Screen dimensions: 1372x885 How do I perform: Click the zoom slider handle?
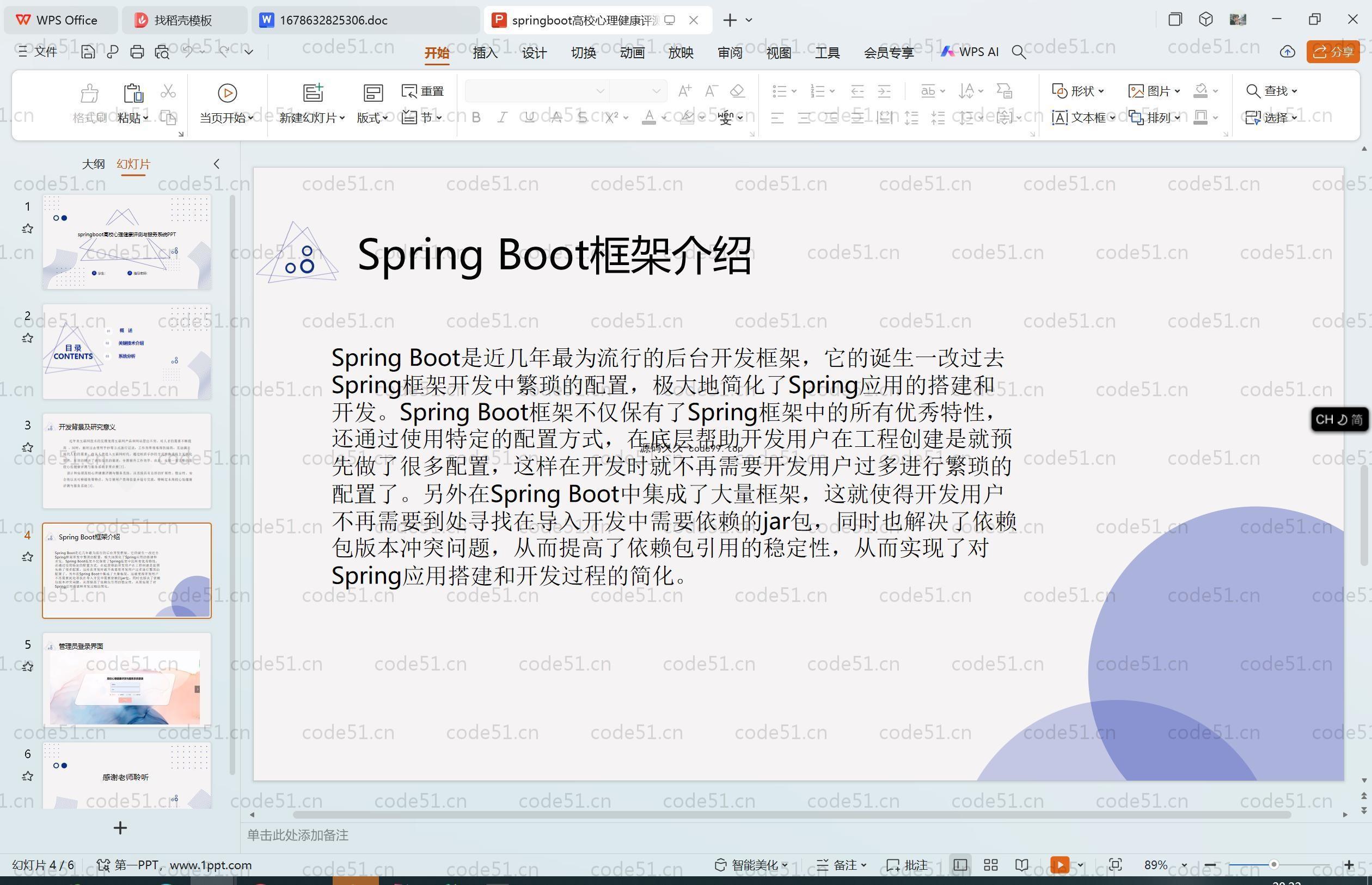(1273, 865)
